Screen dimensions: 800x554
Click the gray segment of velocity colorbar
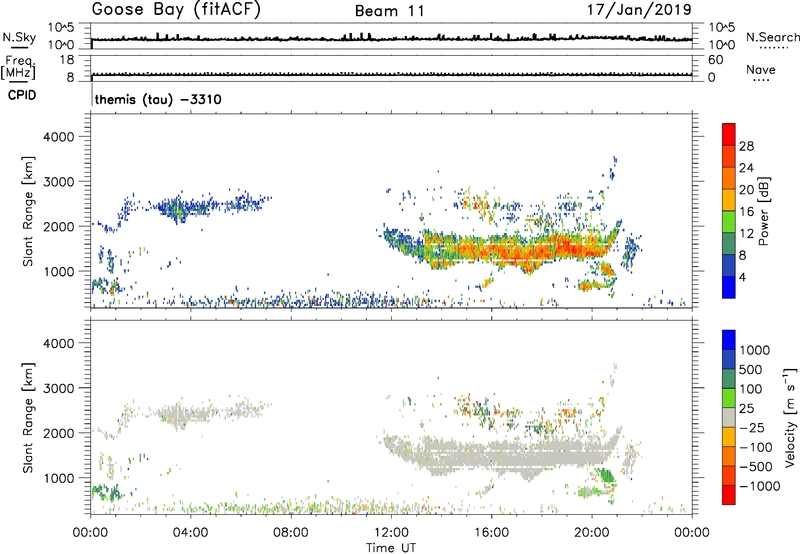[729, 417]
